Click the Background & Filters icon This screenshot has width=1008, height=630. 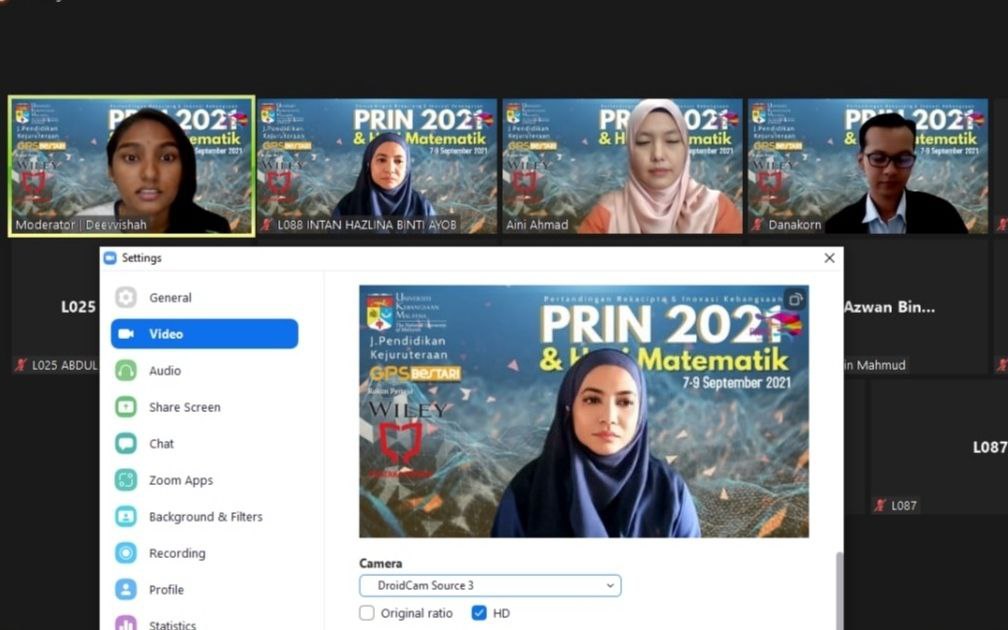(126, 516)
